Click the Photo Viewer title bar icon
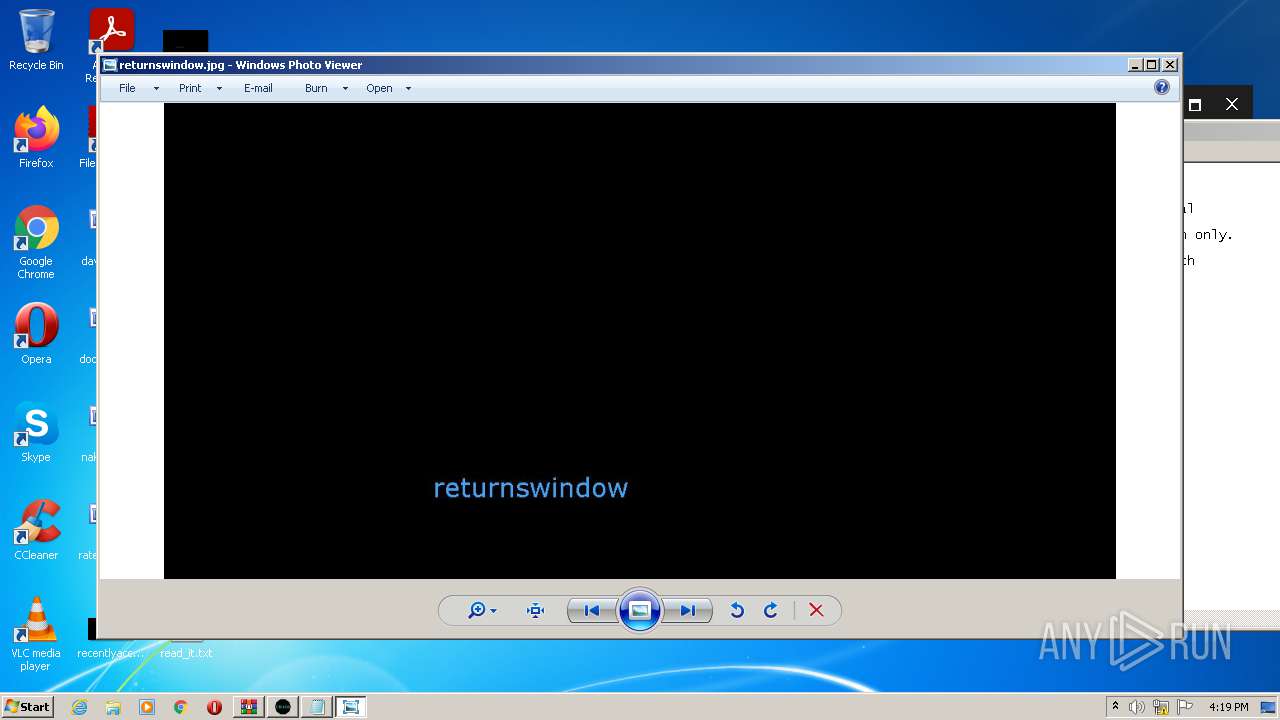The width and height of the screenshot is (1280, 720). click(x=110, y=65)
